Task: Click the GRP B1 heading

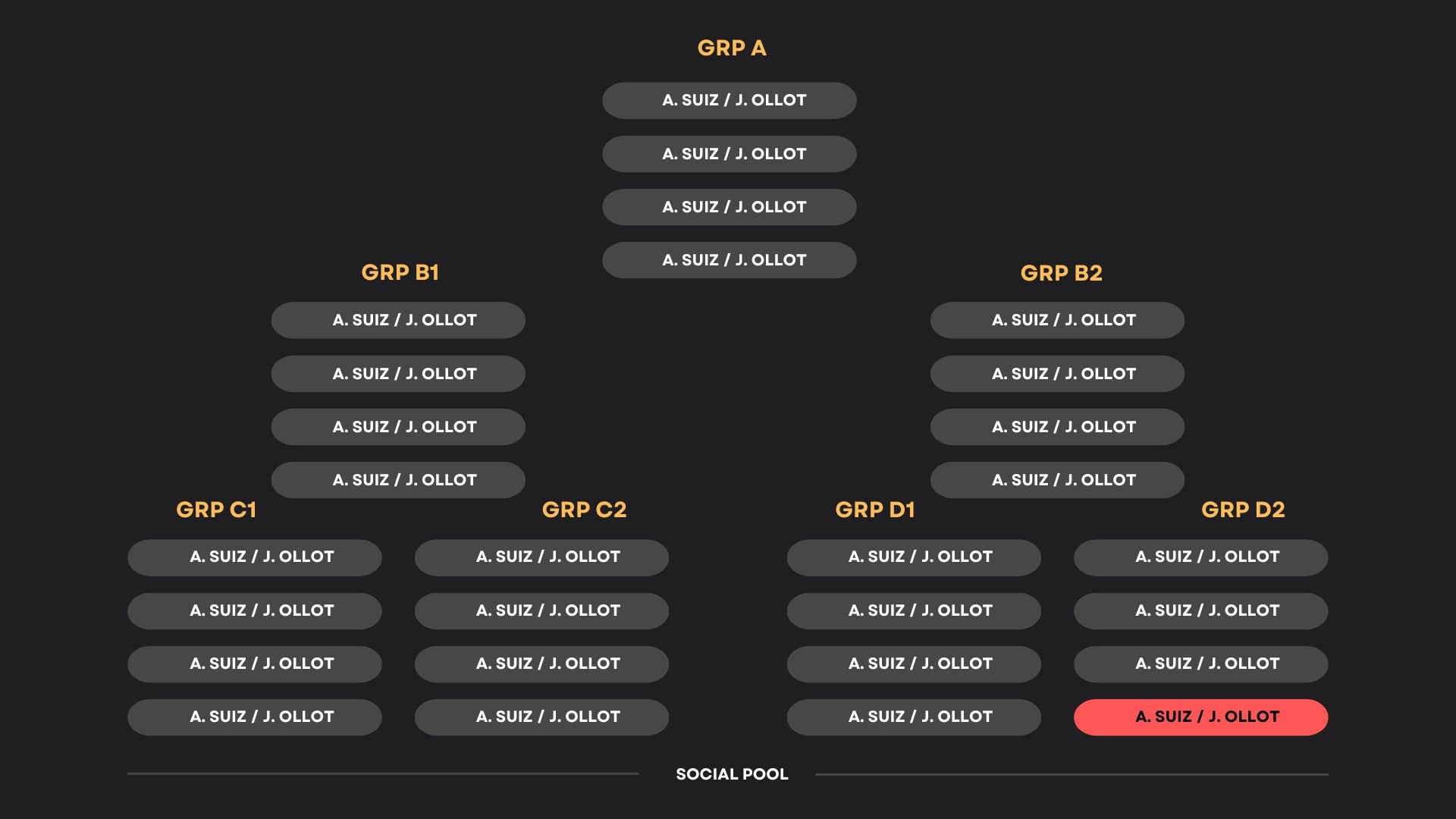Action: [400, 272]
